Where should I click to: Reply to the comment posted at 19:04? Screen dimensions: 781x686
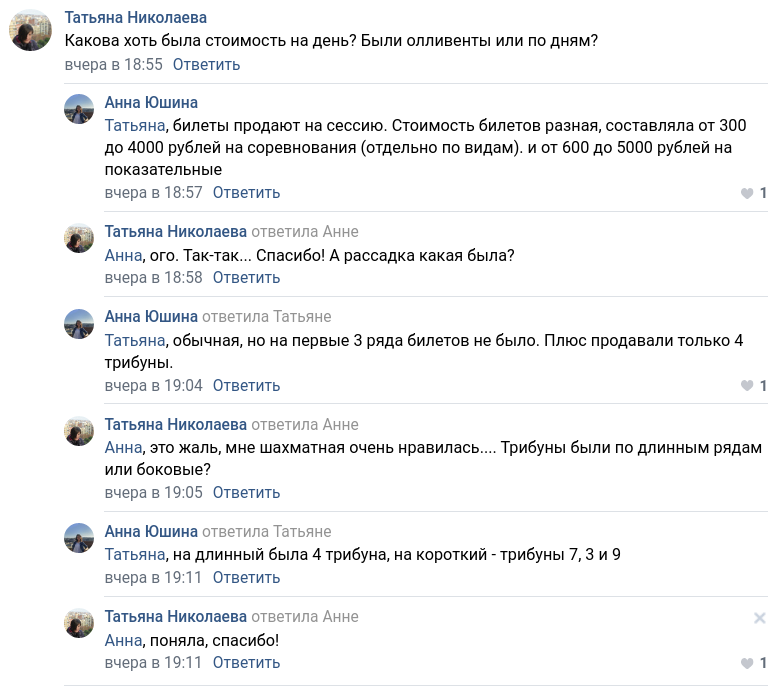pyautogui.click(x=246, y=386)
